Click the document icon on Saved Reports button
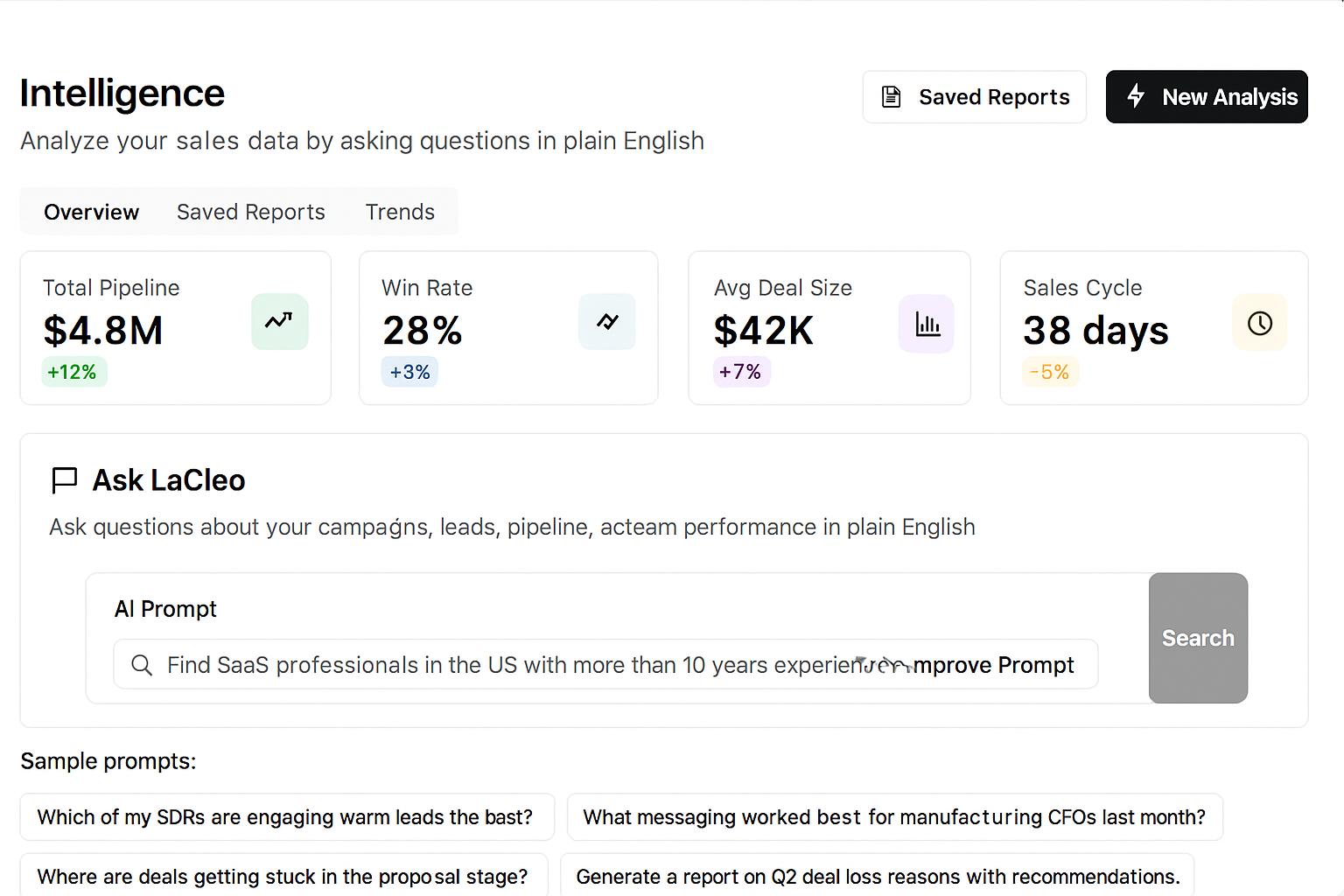 pos(891,97)
